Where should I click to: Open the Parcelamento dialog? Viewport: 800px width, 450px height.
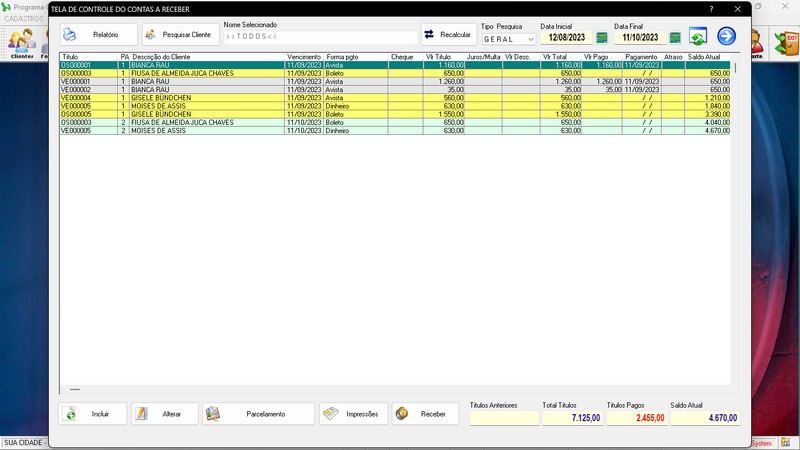point(258,414)
